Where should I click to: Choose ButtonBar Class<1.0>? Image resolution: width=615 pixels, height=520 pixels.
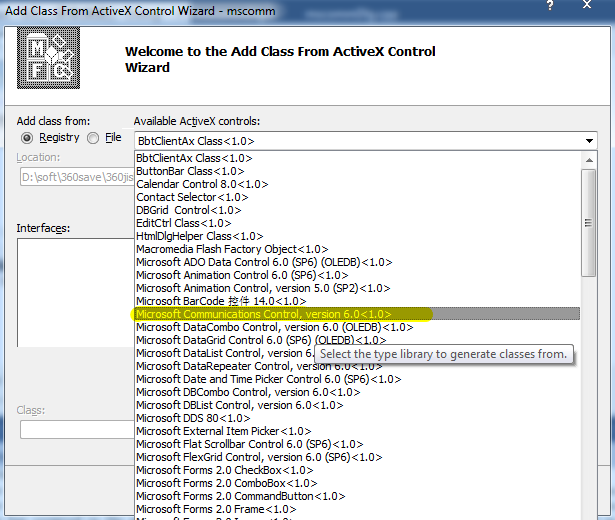(357, 171)
